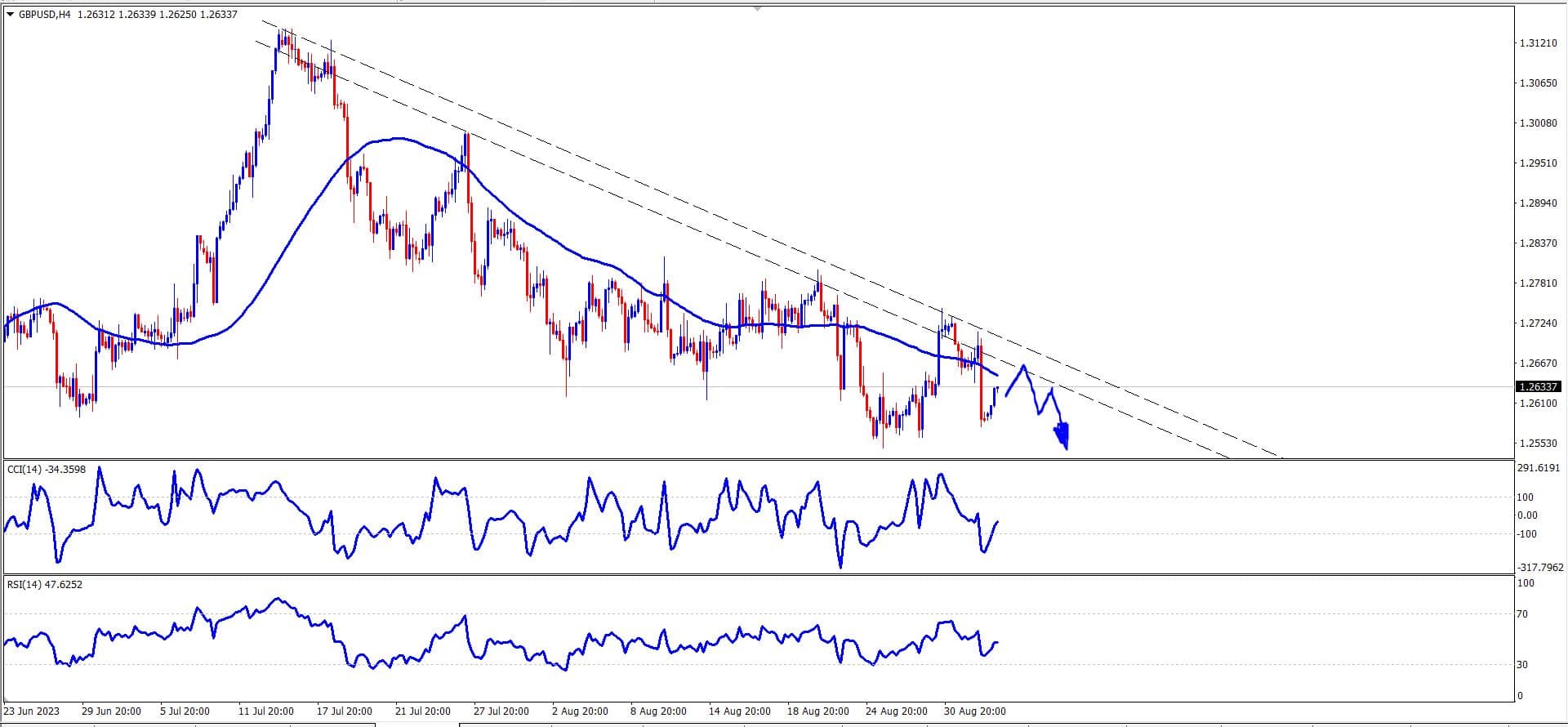This screenshot has height=727, width=1568.
Task: Click the 23 Jun 2023 date label
Action: pos(32,711)
